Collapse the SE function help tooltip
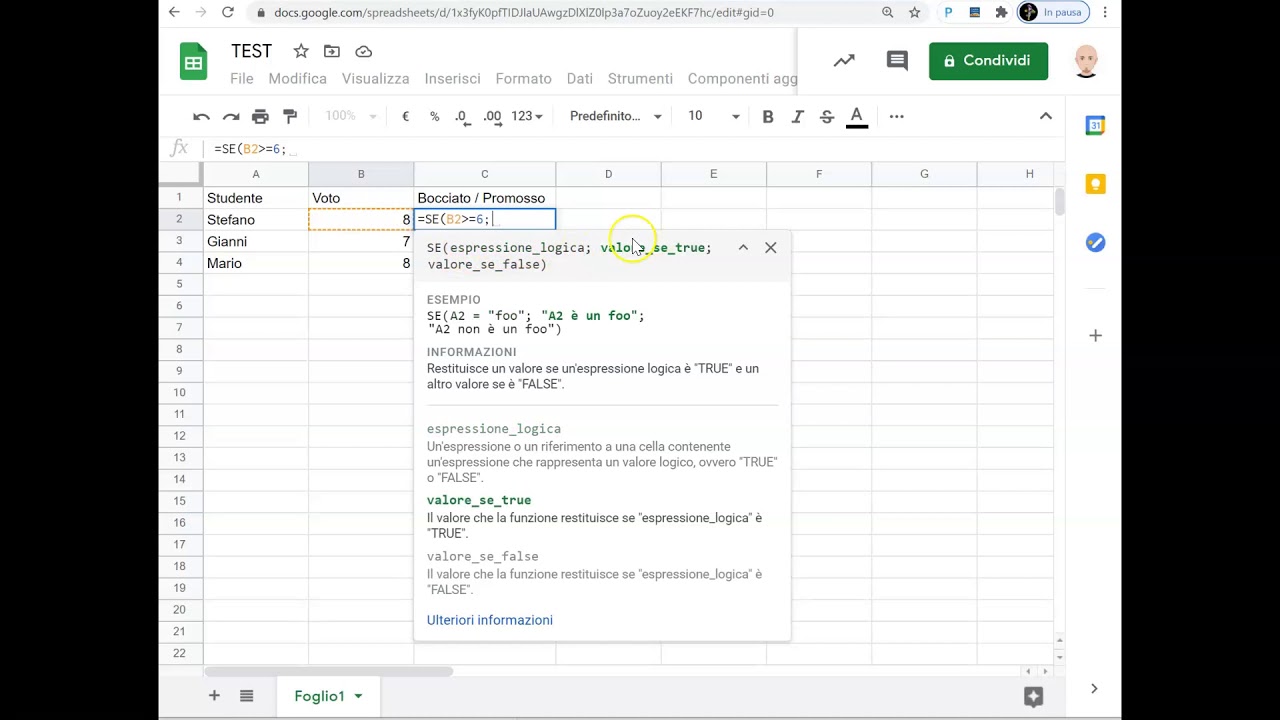This screenshot has height=720, width=1280. click(743, 248)
